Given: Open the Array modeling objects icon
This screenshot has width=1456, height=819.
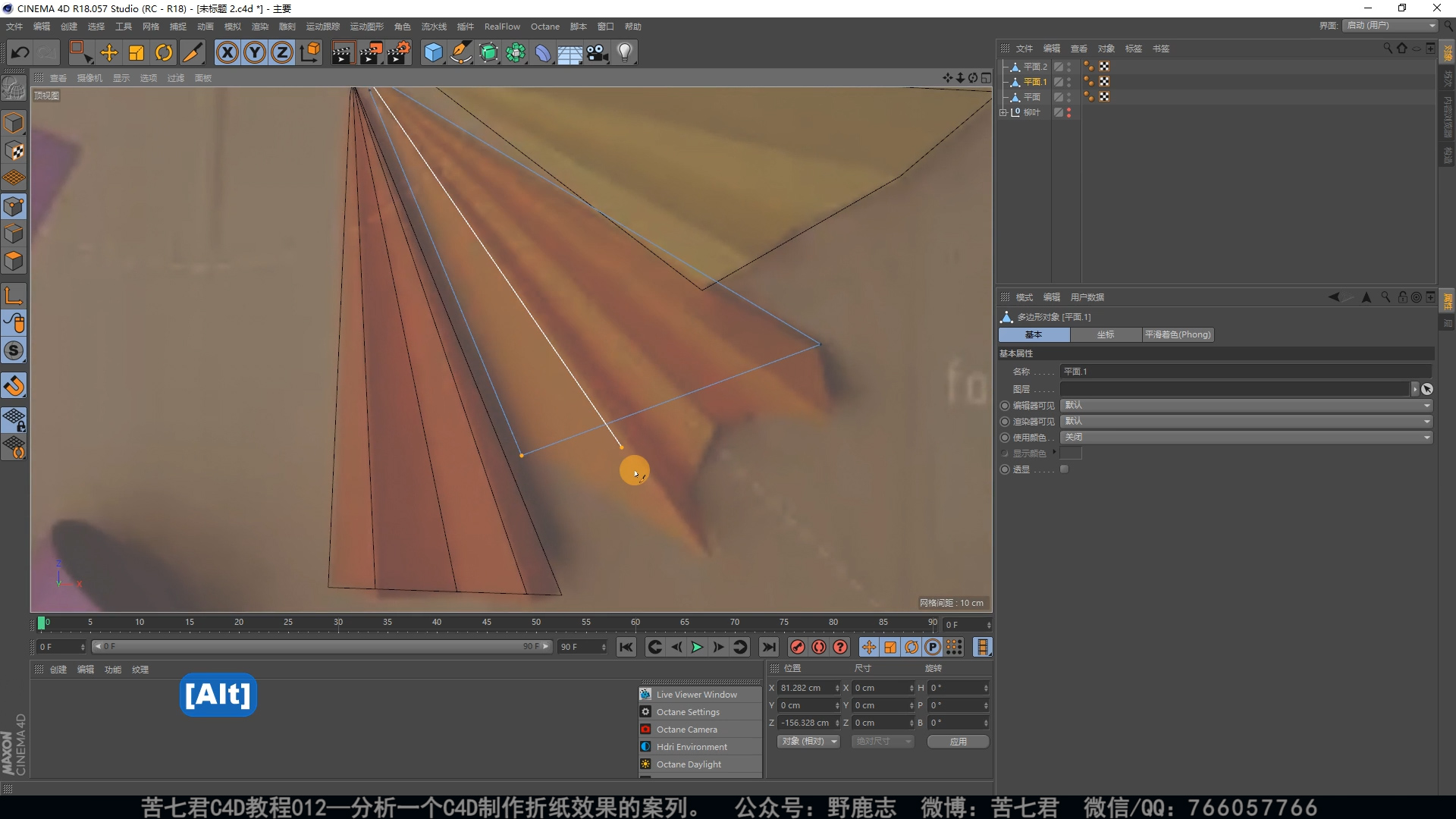Looking at the screenshot, I should (516, 52).
